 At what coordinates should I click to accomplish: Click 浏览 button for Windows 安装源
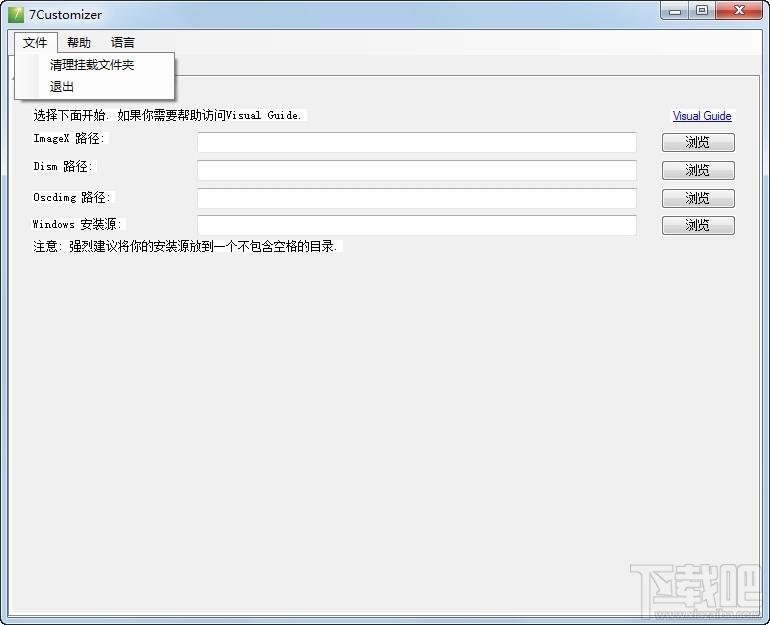coord(698,225)
